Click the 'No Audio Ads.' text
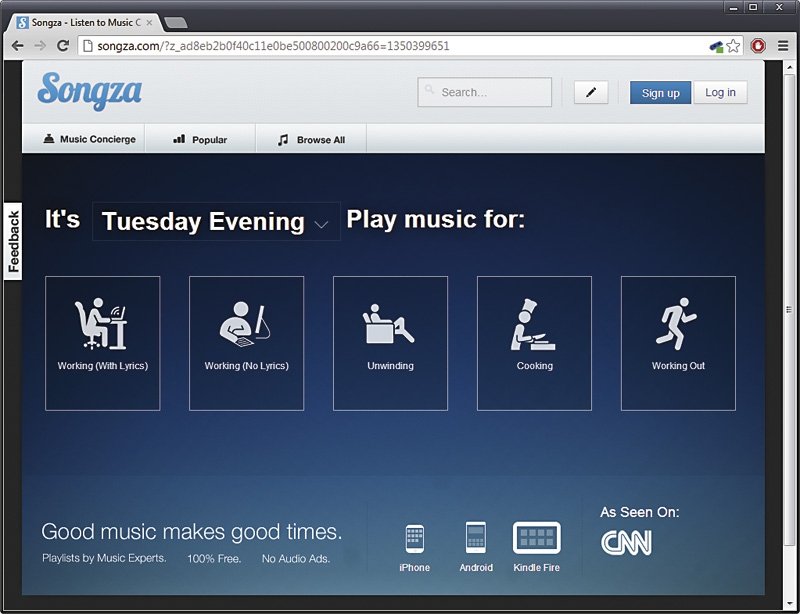Screen dimensions: 800x614 [296, 558]
